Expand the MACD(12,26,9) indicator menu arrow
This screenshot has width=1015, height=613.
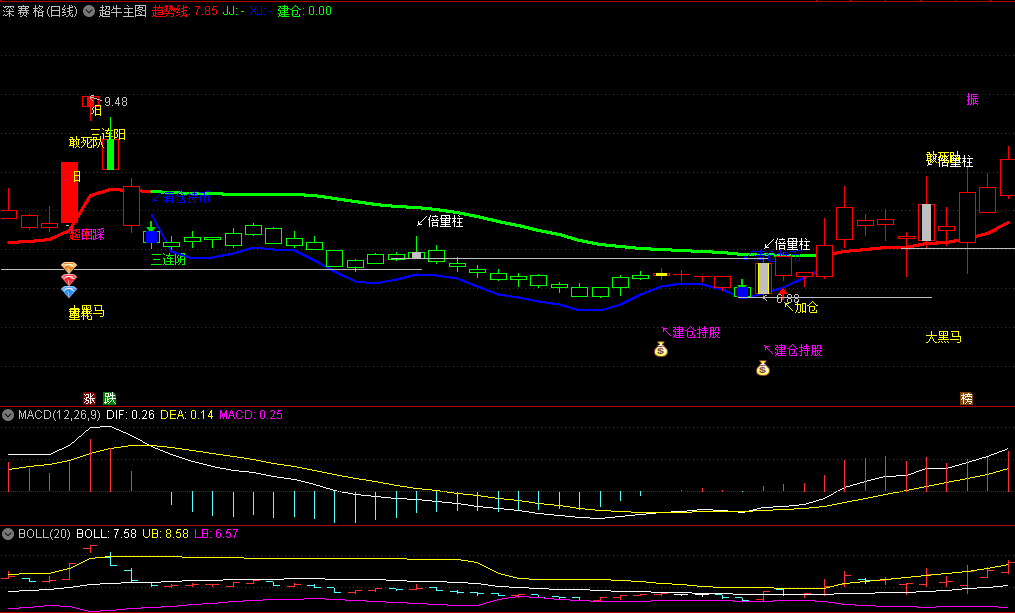coord(8,415)
